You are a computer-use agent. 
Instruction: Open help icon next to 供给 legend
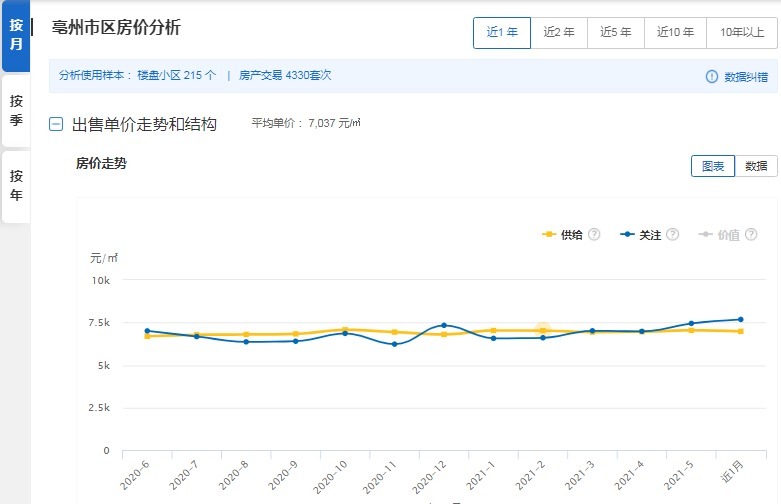tap(594, 234)
